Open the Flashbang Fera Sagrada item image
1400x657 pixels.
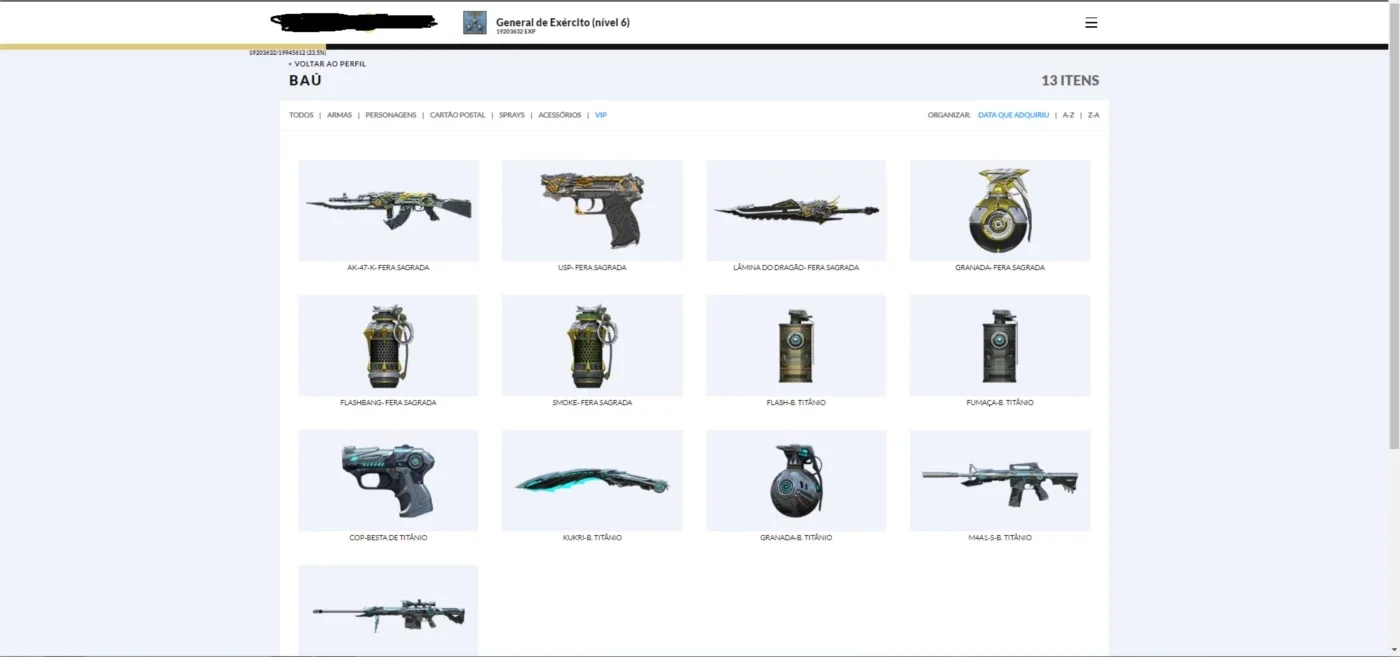(389, 345)
